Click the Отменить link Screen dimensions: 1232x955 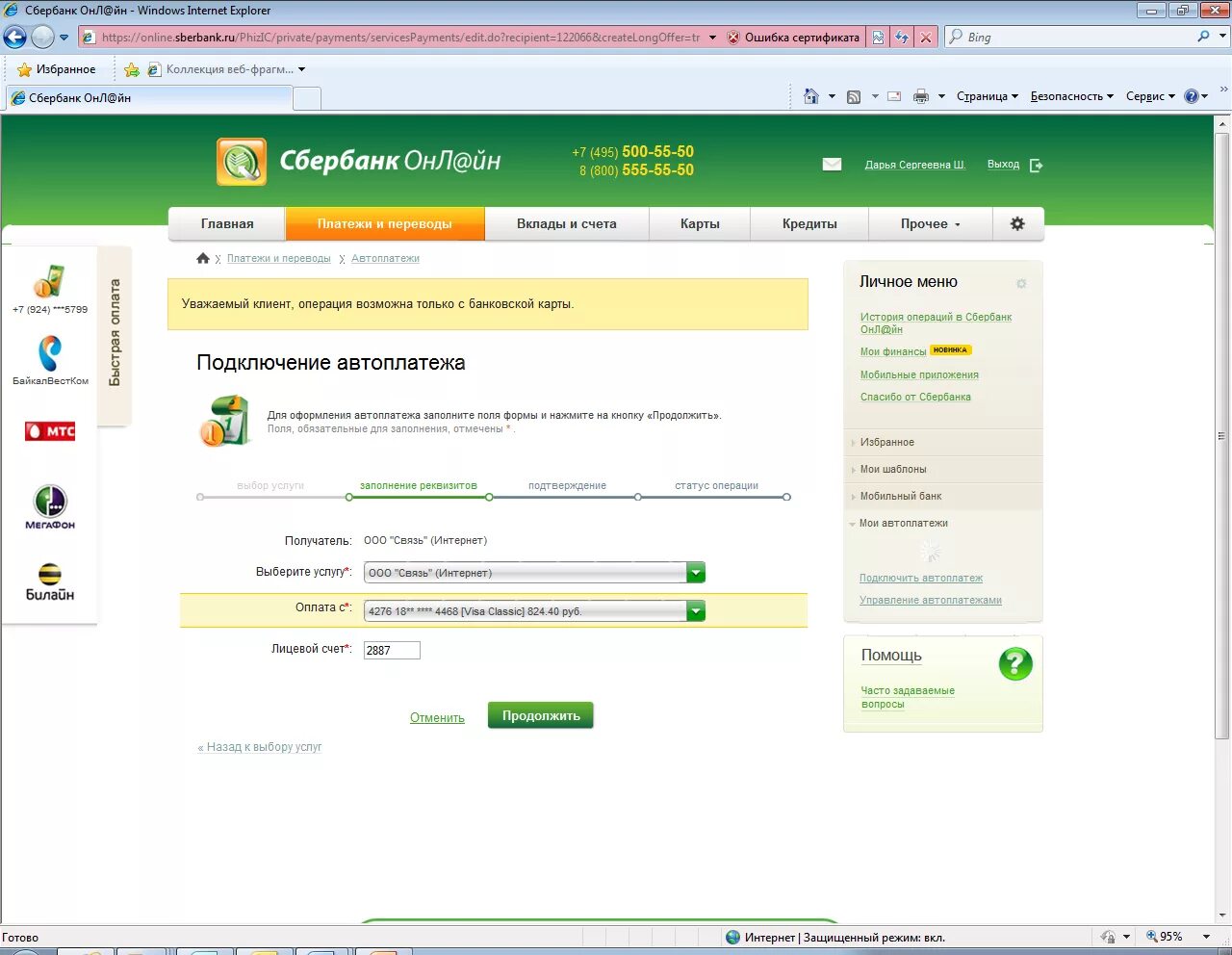[x=437, y=718]
